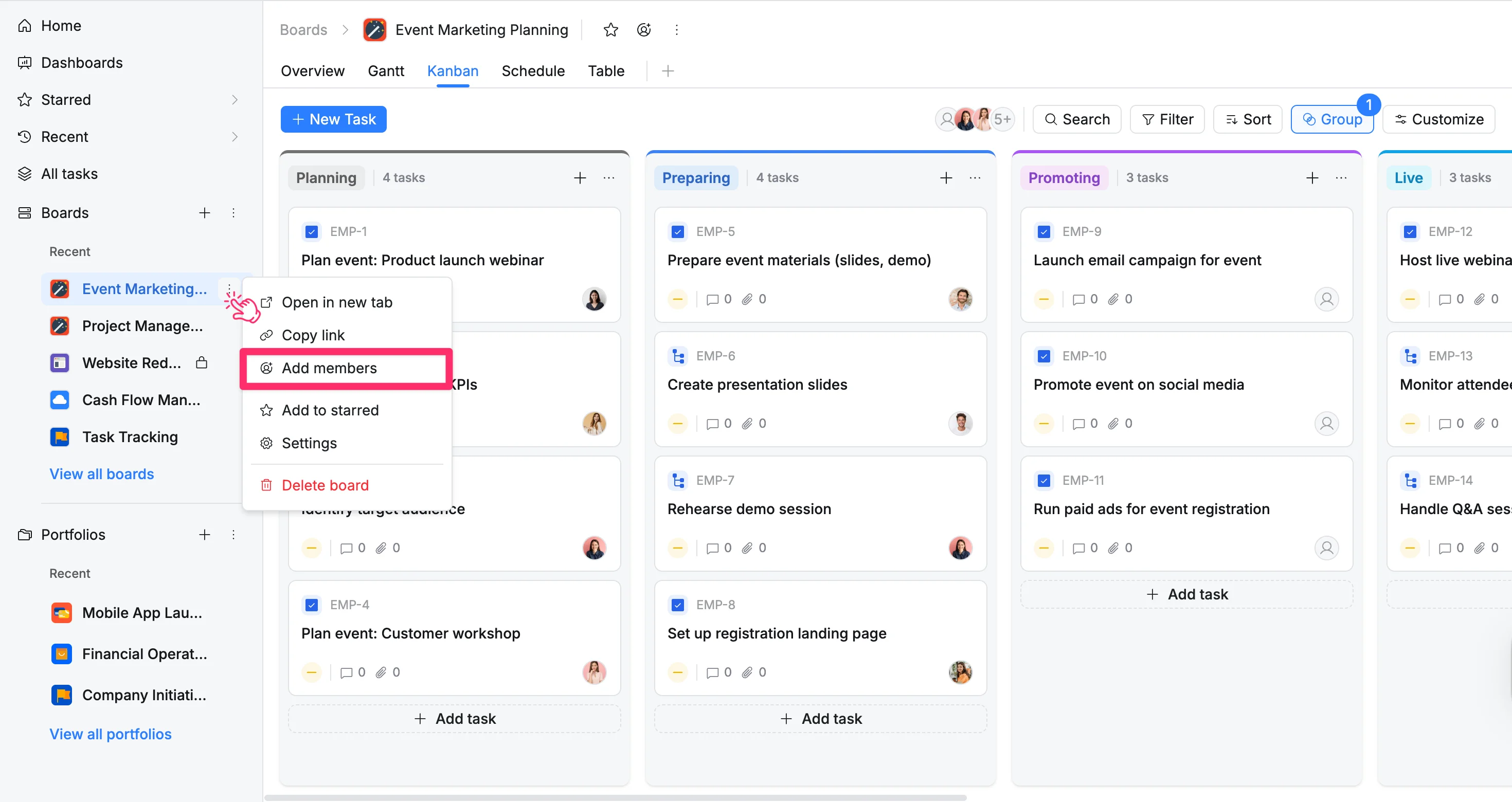Choose Add members from context menu

coord(348,368)
